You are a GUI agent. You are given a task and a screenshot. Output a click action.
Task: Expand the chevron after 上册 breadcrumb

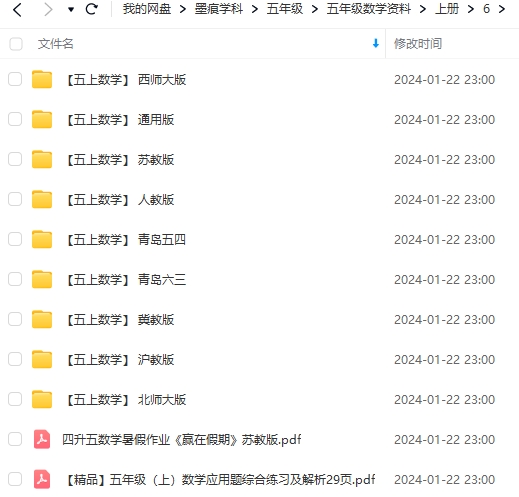471,9
